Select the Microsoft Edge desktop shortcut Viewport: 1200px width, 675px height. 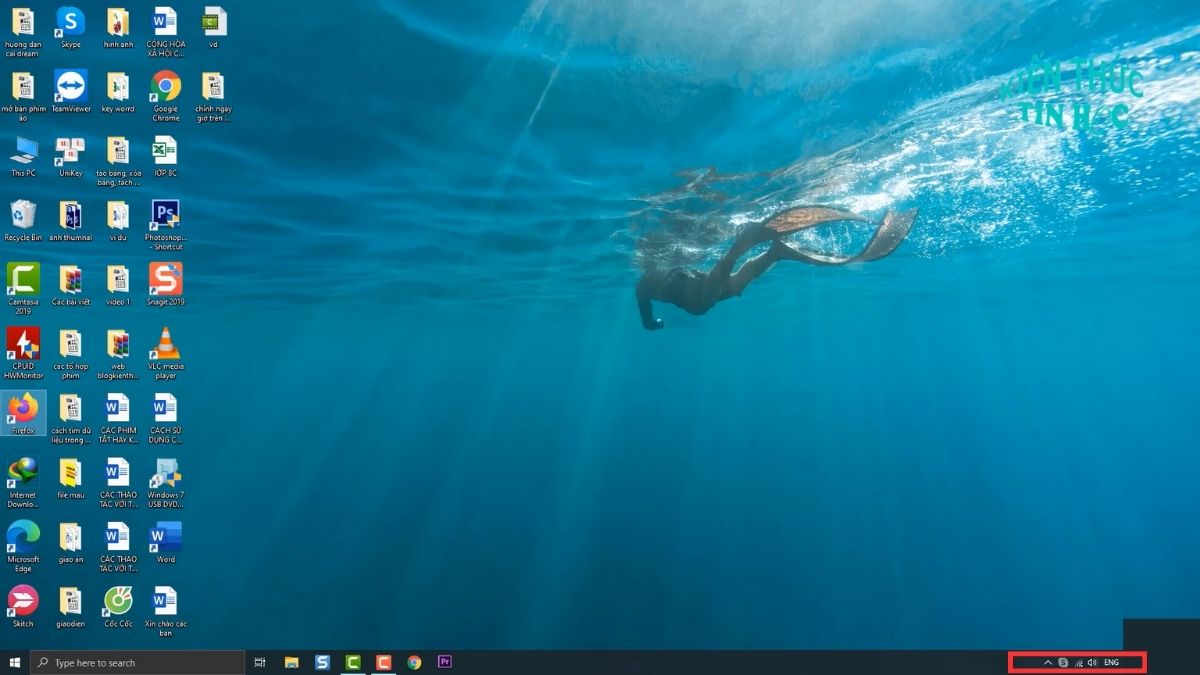(23, 546)
